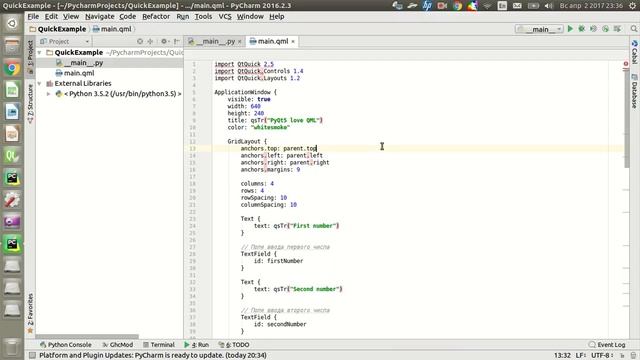Image resolution: width=640 pixels, height=360 pixels.
Task: Click the profile run icon in toolbar
Action: point(605,29)
